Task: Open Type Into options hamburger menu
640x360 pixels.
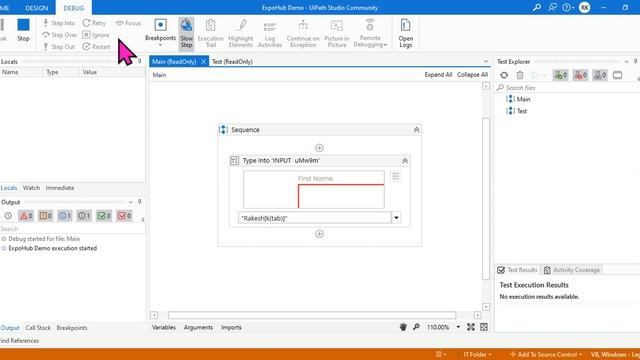Action: [396, 176]
